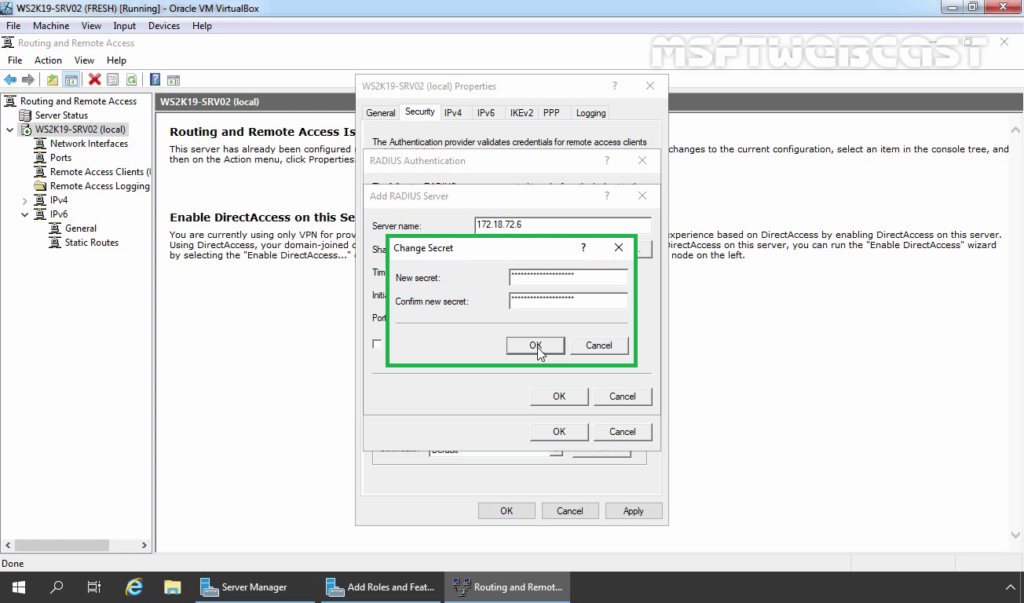Switch to the IKEv2 tab in Properties

[521, 113]
